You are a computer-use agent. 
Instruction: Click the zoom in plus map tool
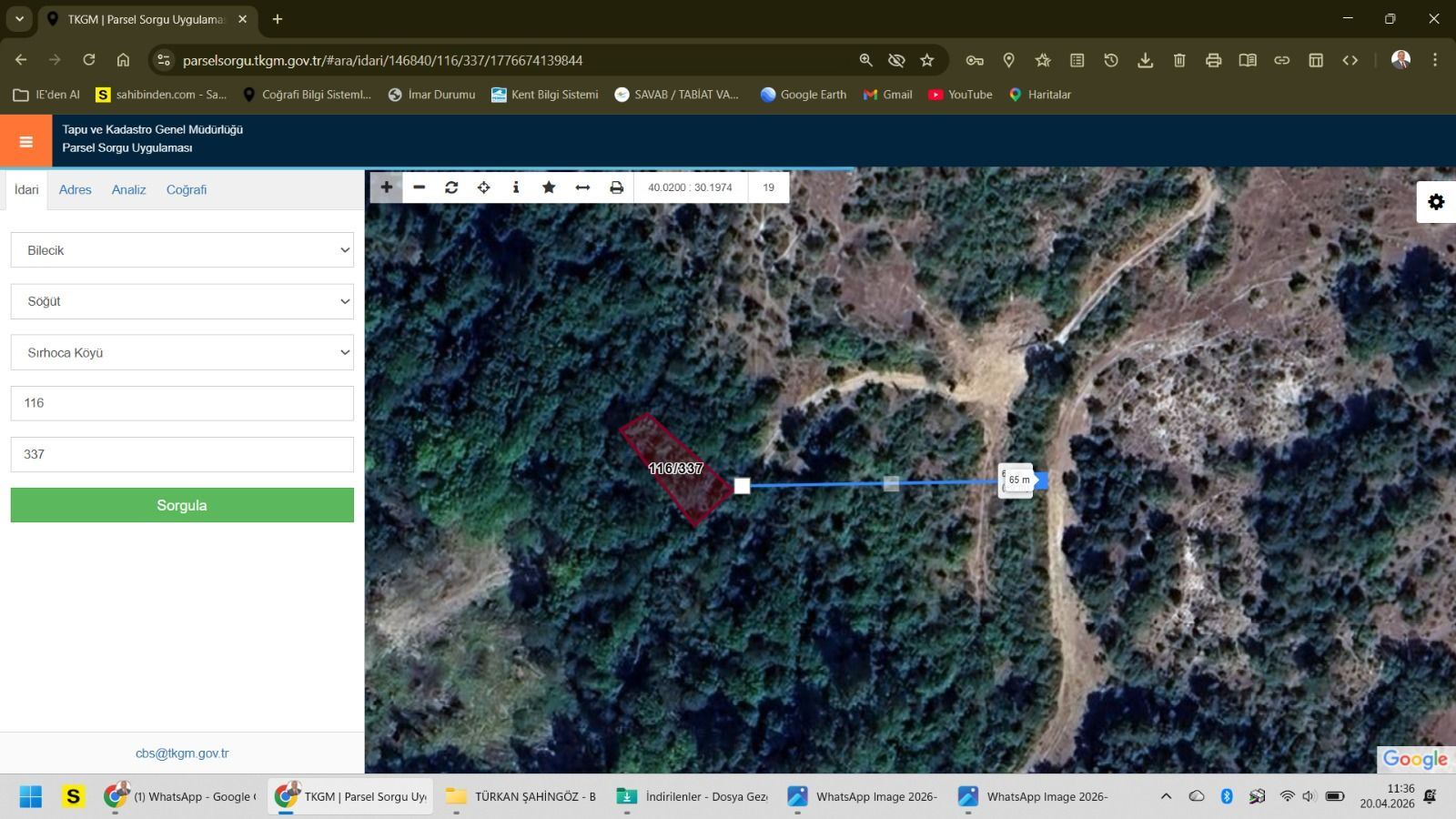(386, 187)
